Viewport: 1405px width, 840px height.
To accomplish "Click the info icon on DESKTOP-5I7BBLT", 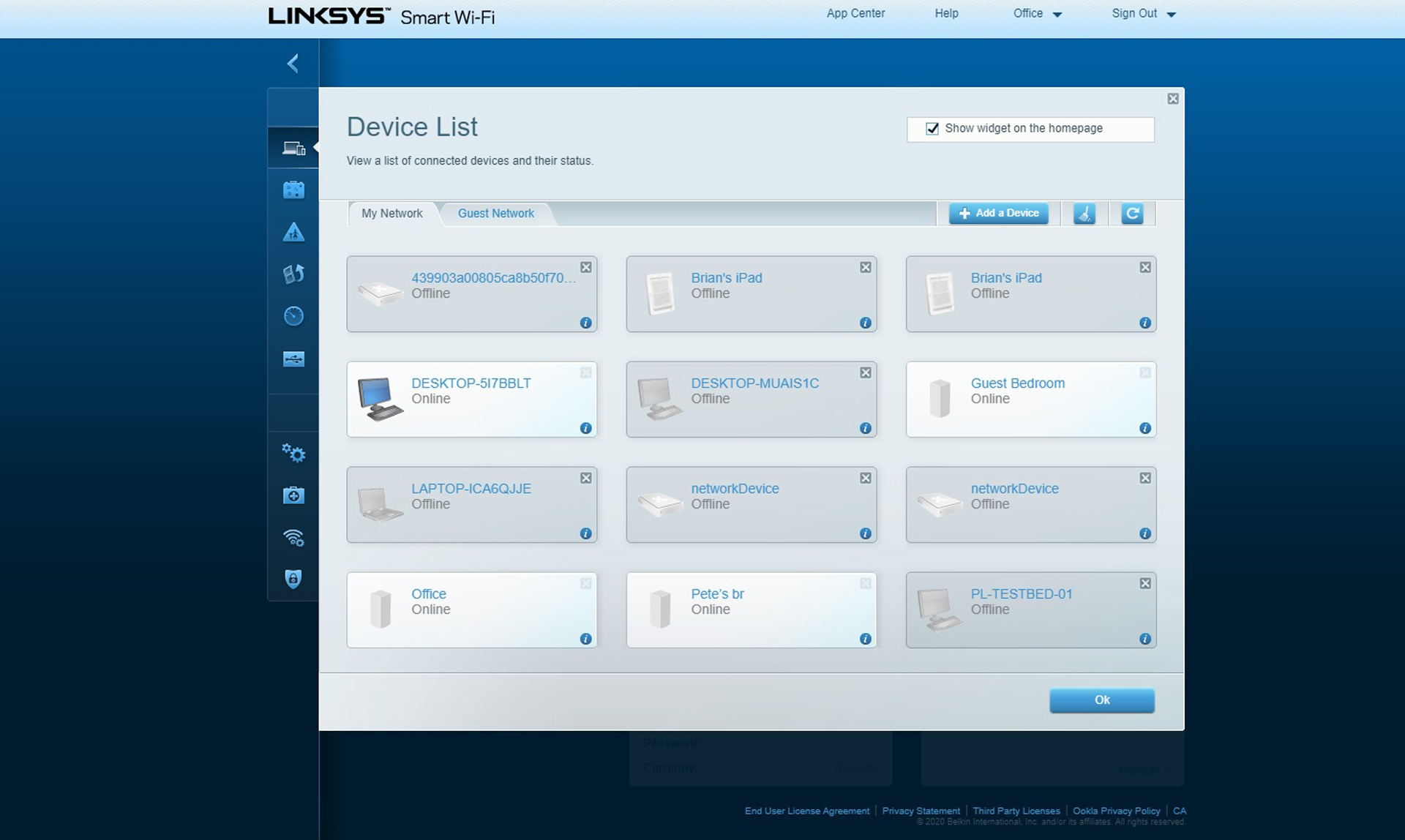I will click(585, 429).
